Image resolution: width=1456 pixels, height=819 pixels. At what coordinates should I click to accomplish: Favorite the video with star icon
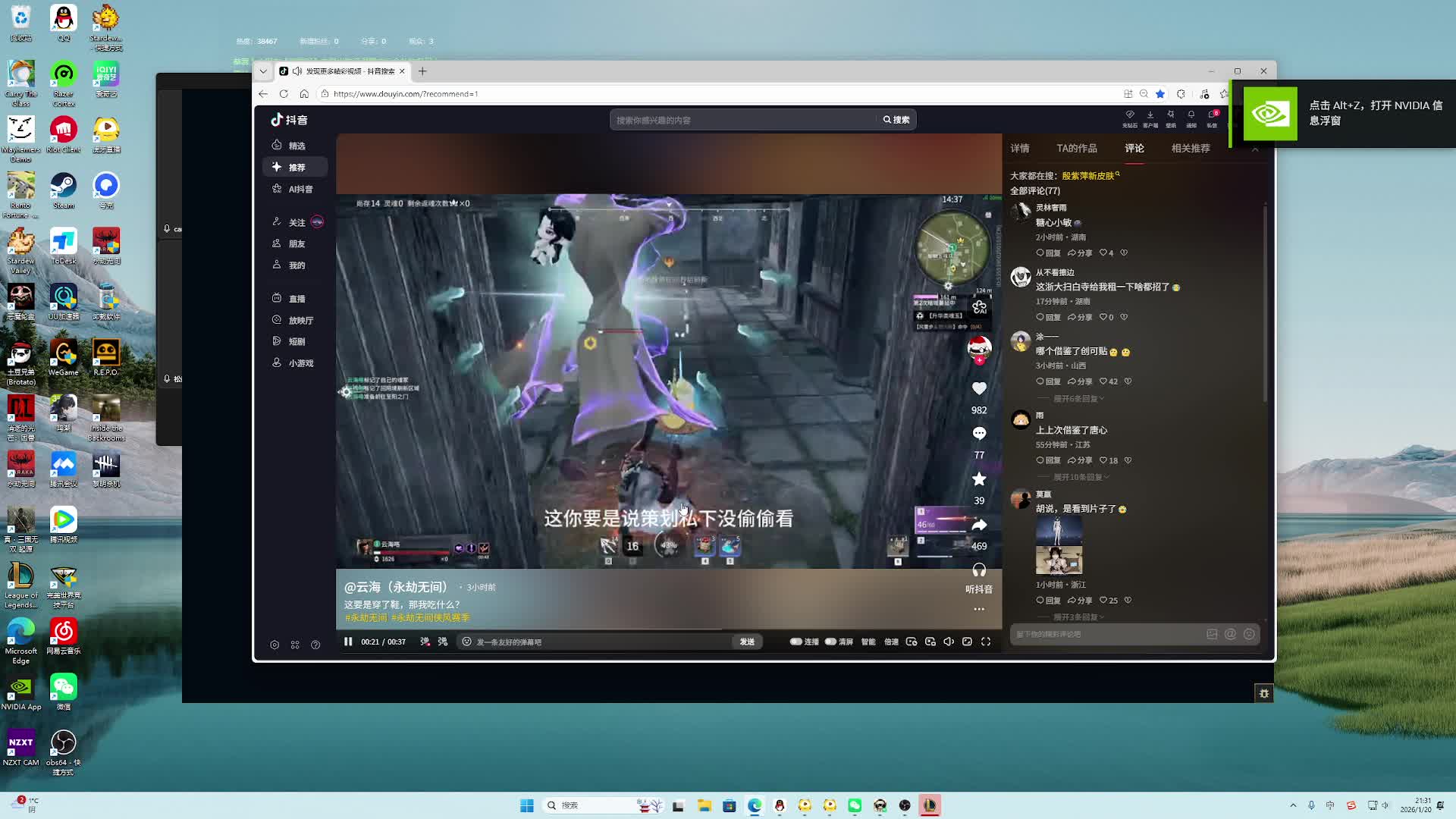point(979,479)
